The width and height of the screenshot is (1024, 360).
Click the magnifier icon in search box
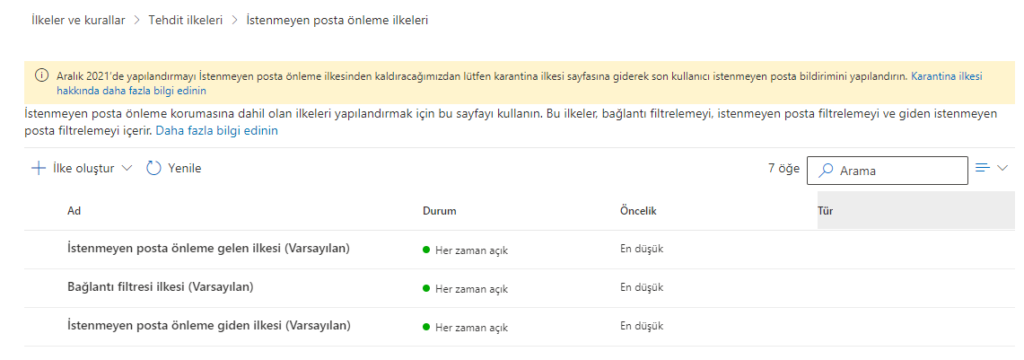[x=827, y=170]
